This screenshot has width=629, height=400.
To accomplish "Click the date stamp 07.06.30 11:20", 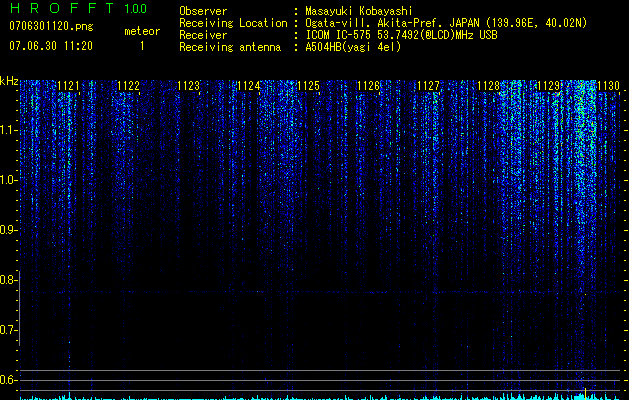I will click(x=51, y=46).
